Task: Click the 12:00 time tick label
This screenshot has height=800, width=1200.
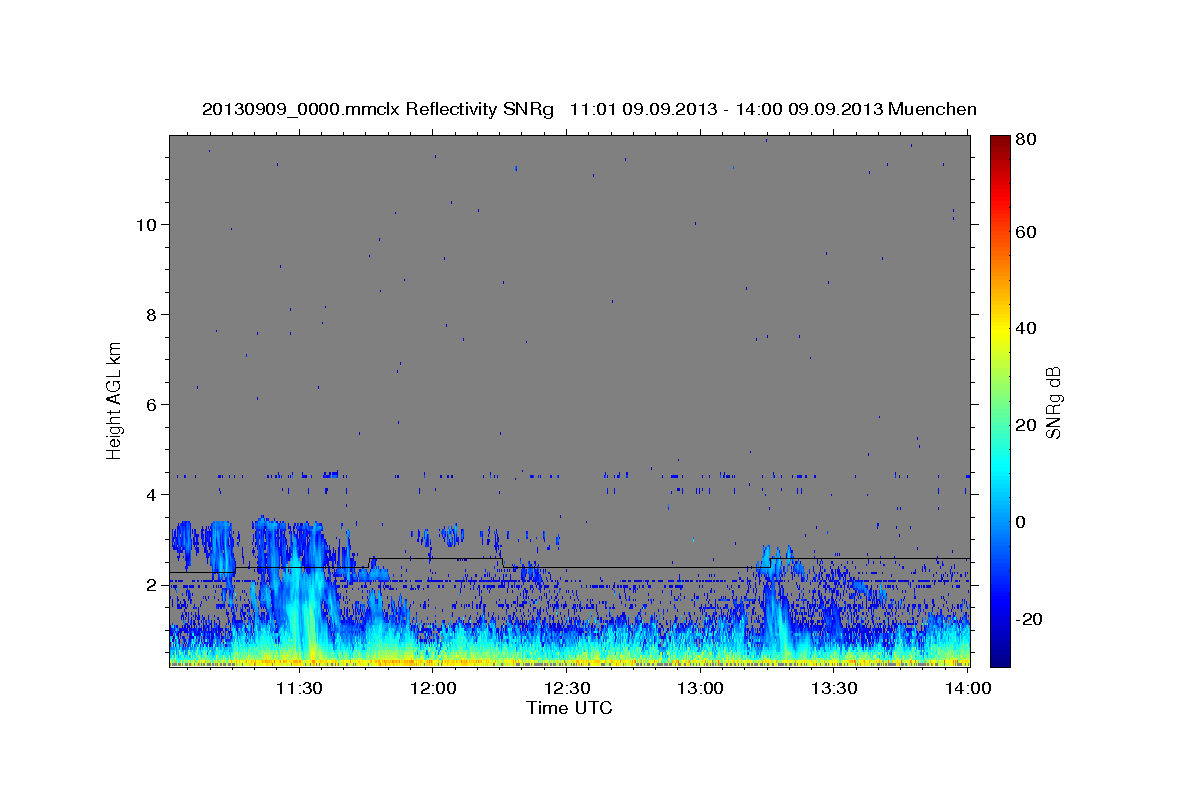Action: 433,688
